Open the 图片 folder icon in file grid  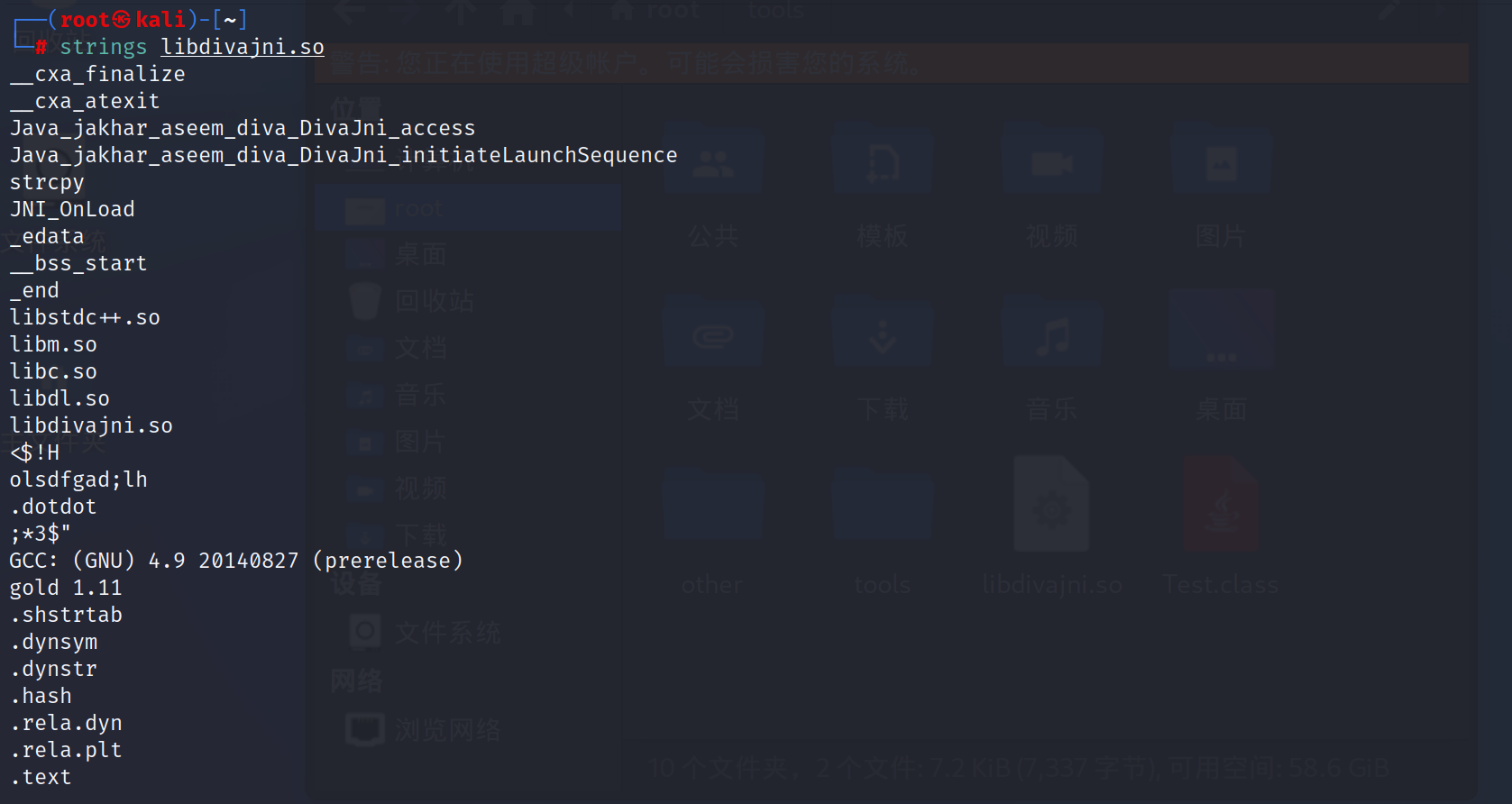tap(1221, 162)
